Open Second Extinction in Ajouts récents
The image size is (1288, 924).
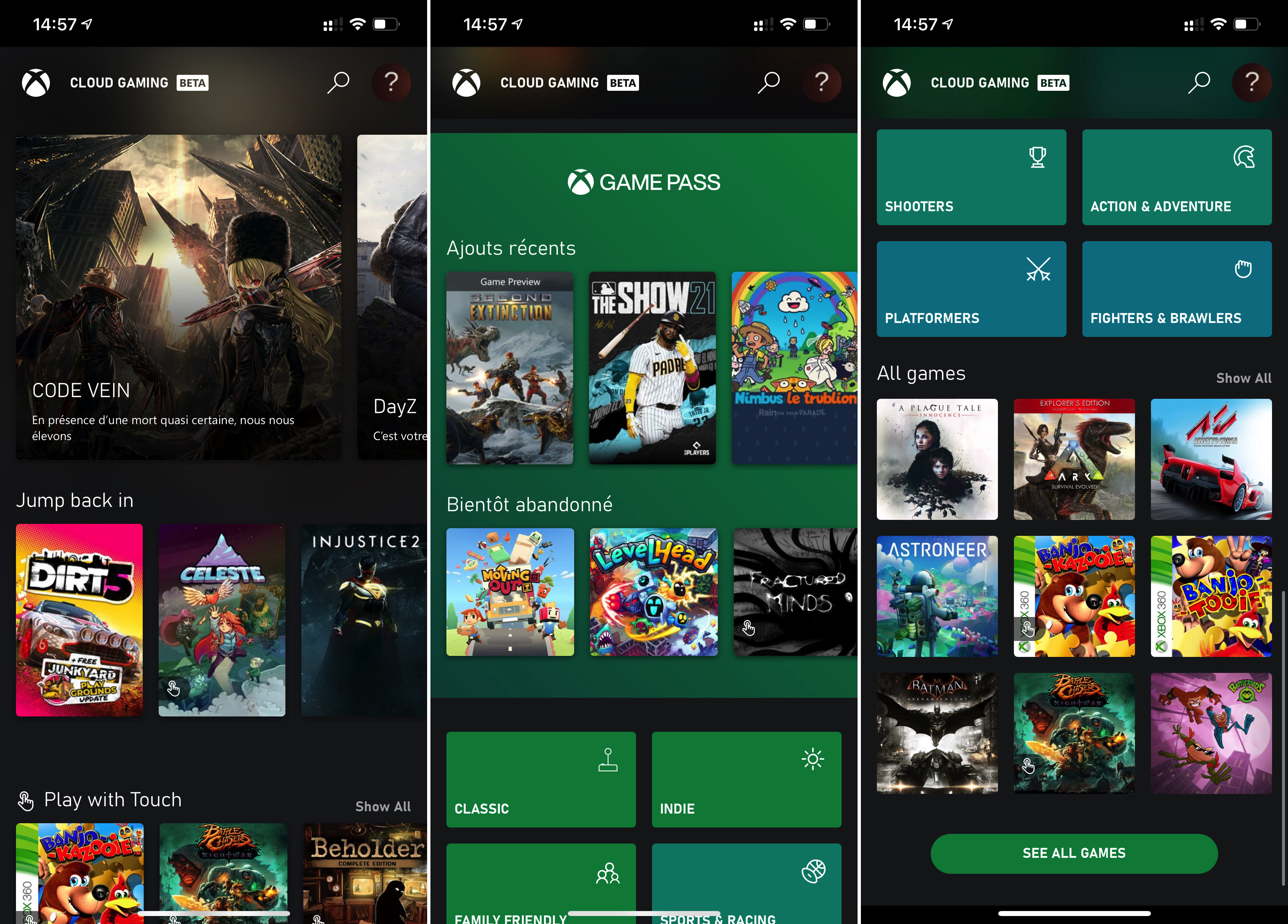[x=509, y=368]
